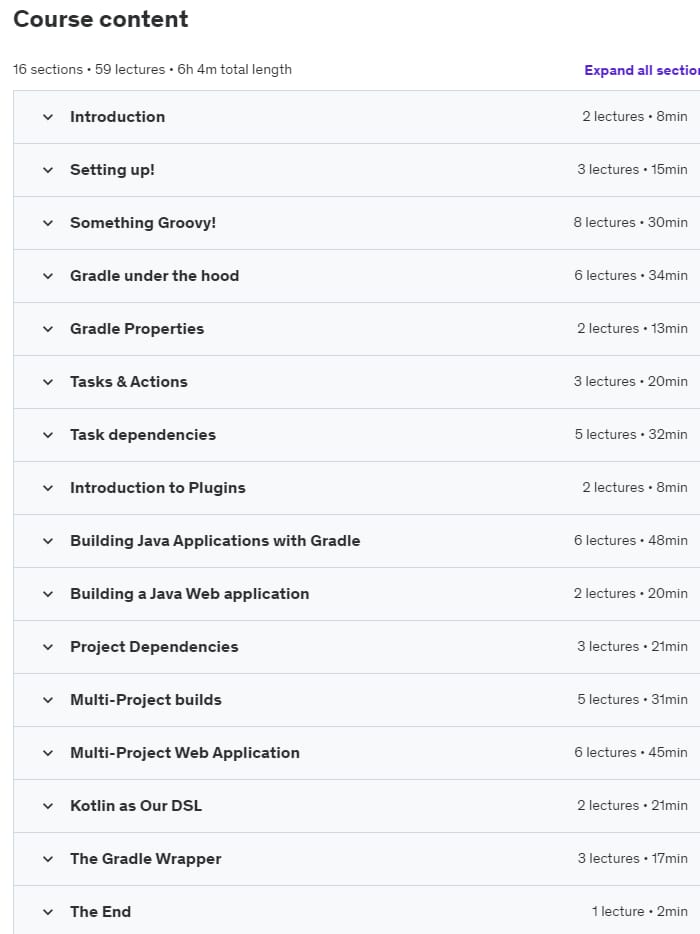Expand the Introduction section chevron
This screenshot has height=934, width=700.
coord(48,117)
